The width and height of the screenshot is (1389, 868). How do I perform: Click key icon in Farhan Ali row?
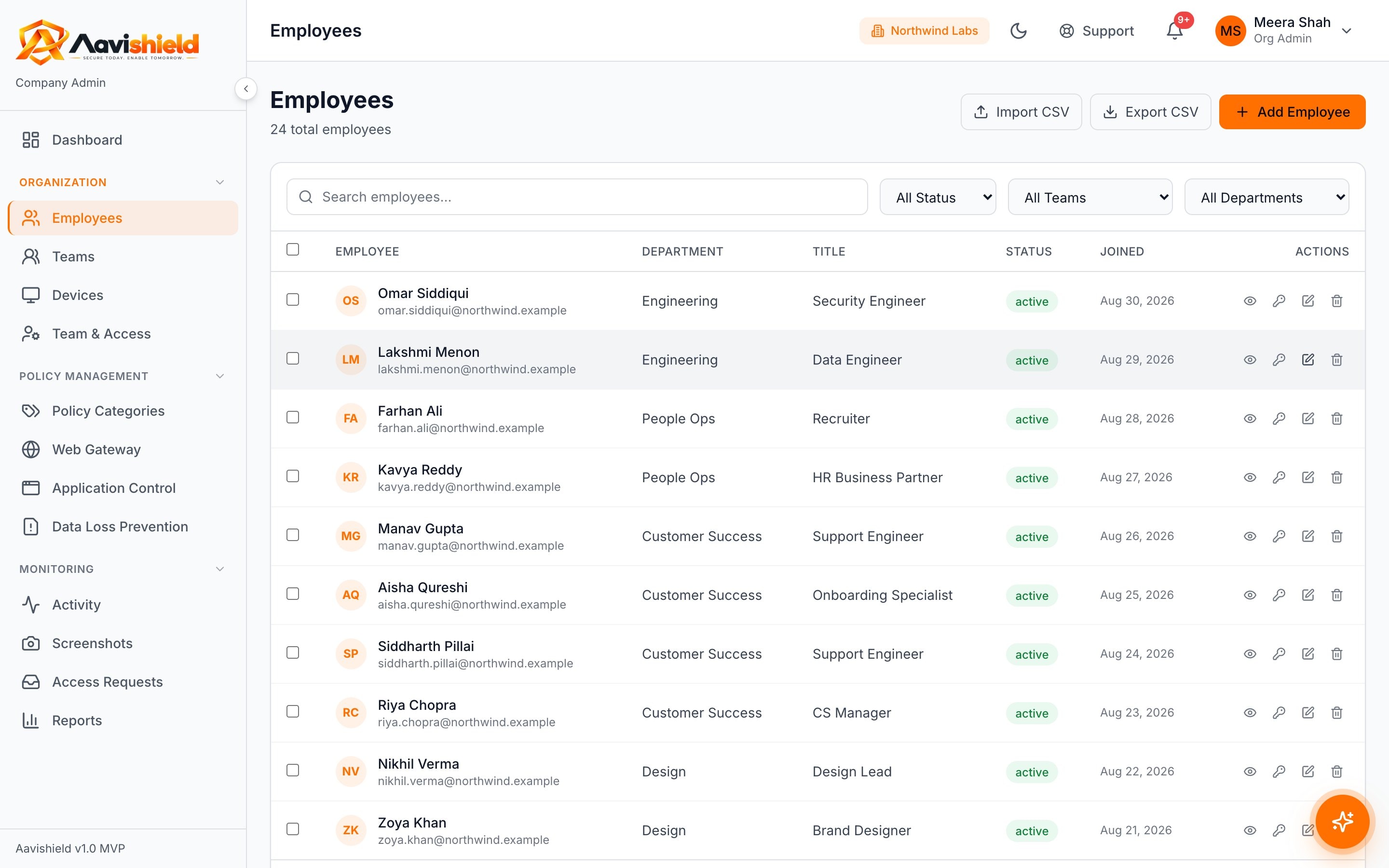click(1279, 419)
